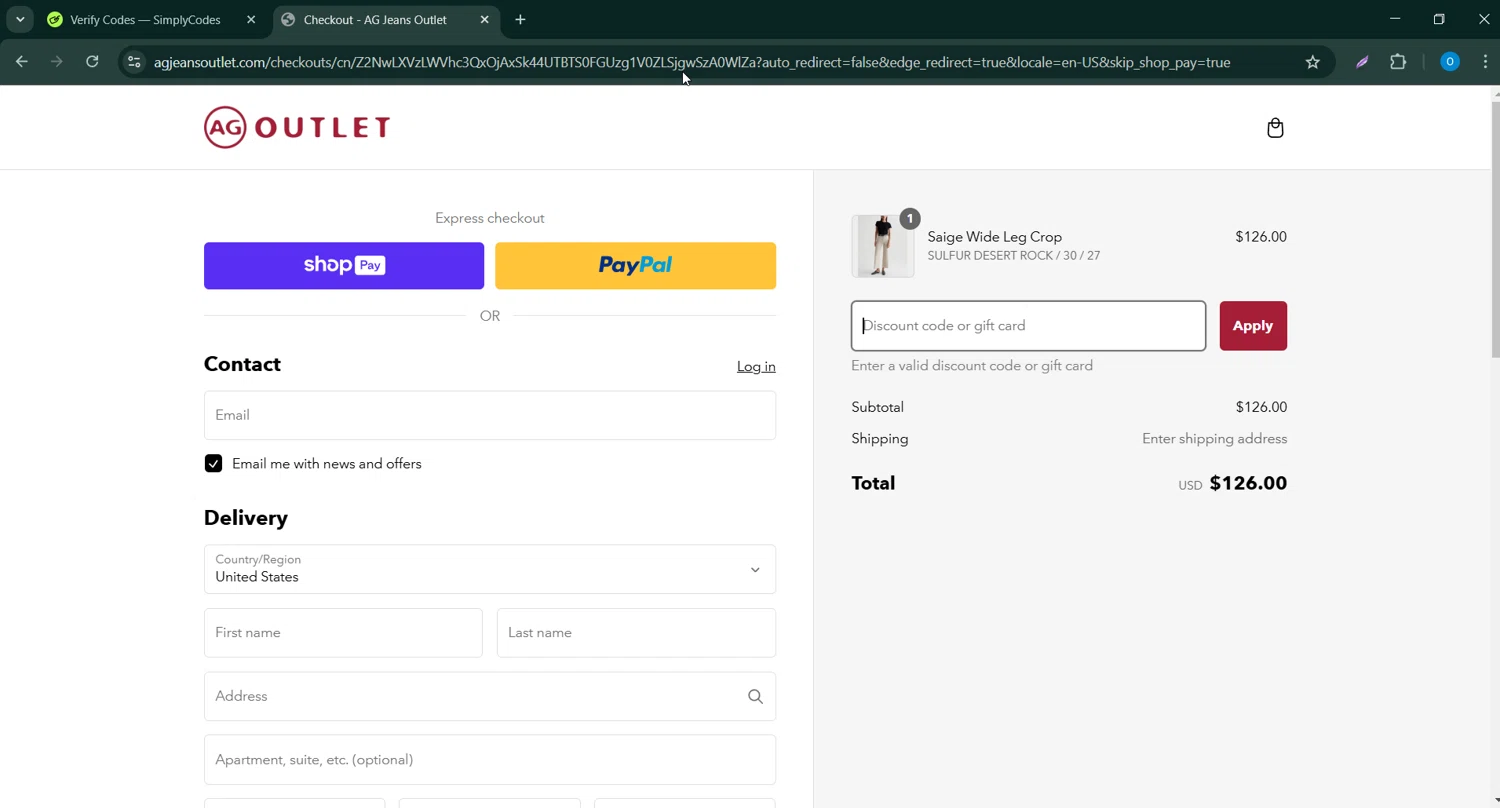Switch to the Checkout - AG Jeans Outlet tab
The height and width of the screenshot is (808, 1500).
point(385,19)
